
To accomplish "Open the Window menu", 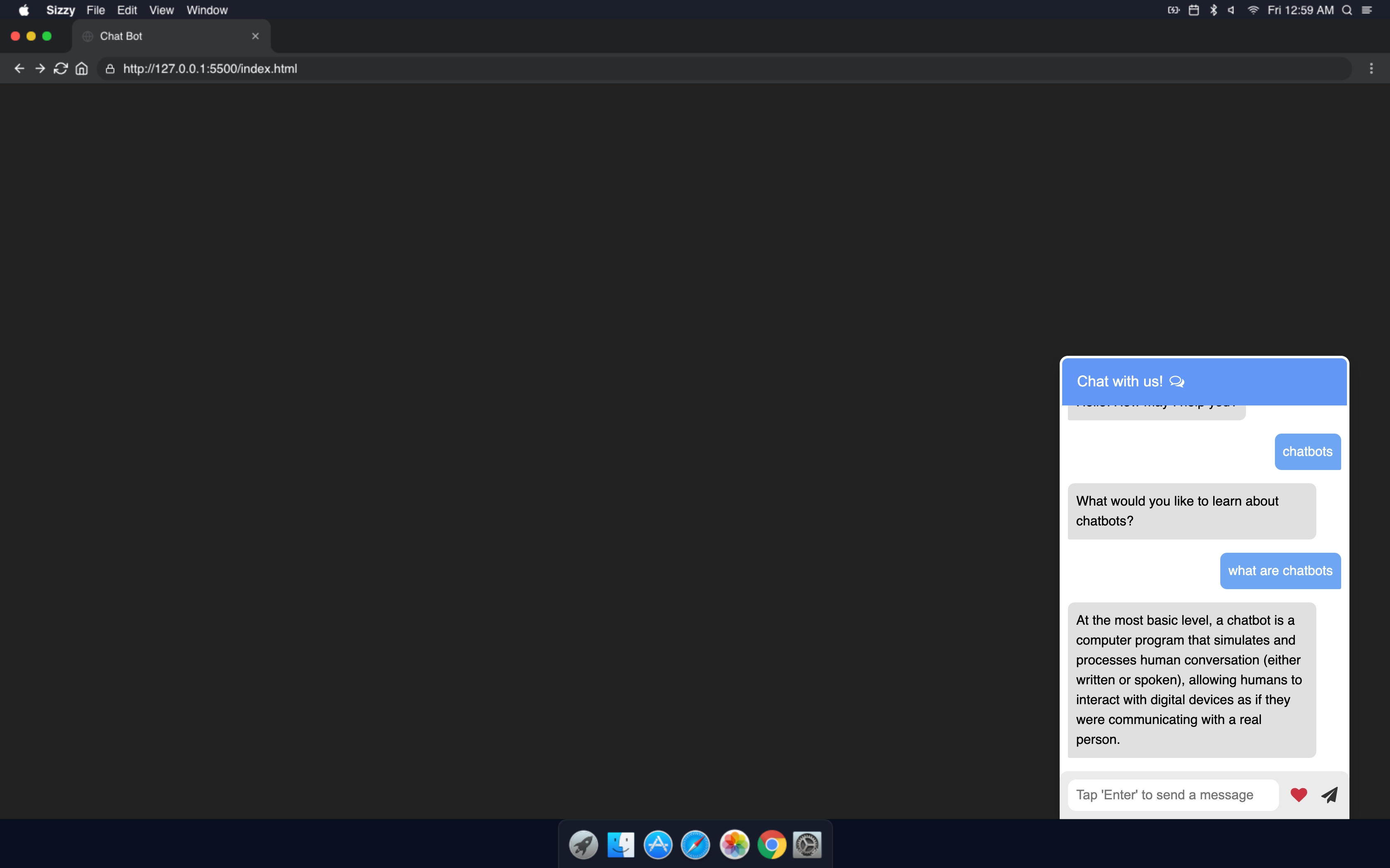I will coord(207,10).
